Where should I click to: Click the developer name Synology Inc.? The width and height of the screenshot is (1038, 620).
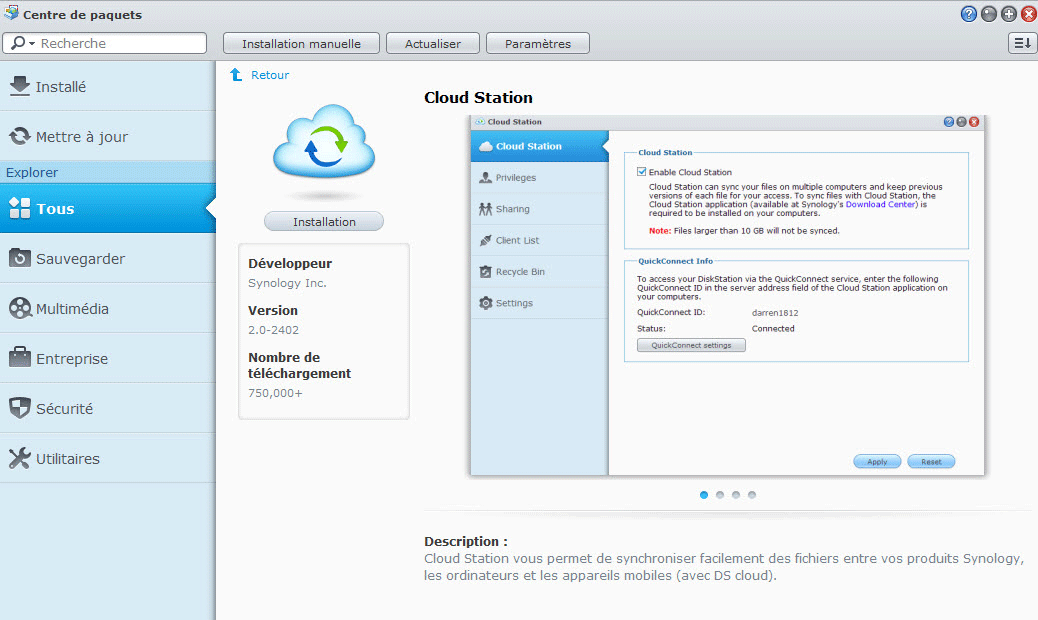287,283
